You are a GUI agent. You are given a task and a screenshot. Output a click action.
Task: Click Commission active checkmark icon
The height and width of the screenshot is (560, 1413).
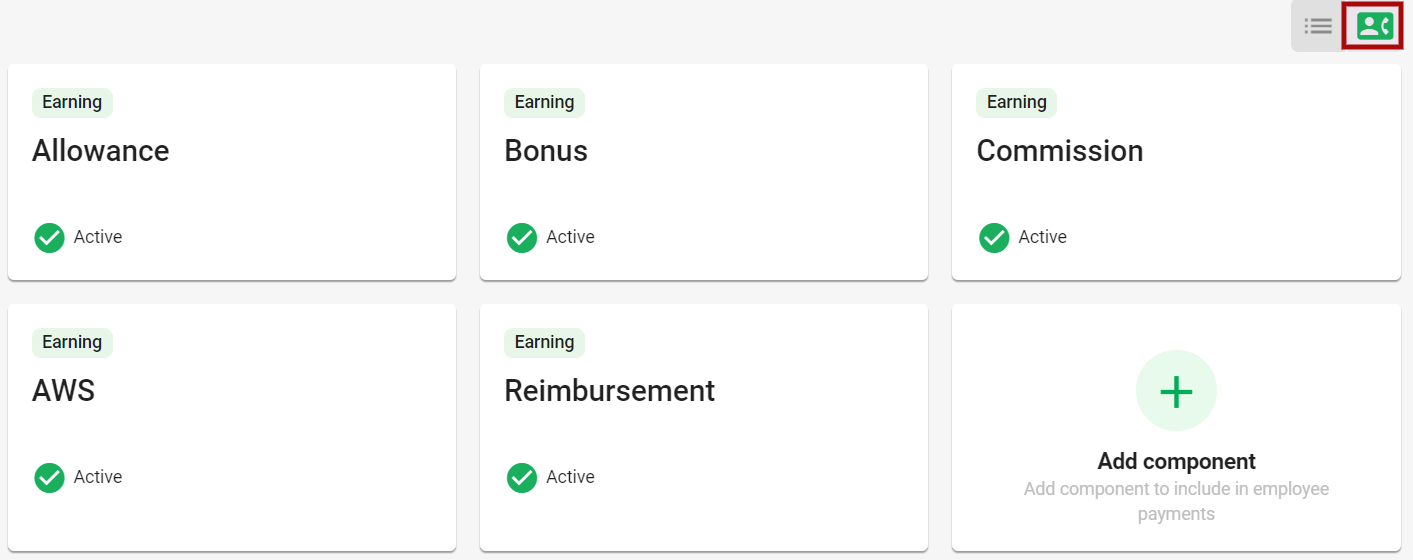tap(993, 238)
